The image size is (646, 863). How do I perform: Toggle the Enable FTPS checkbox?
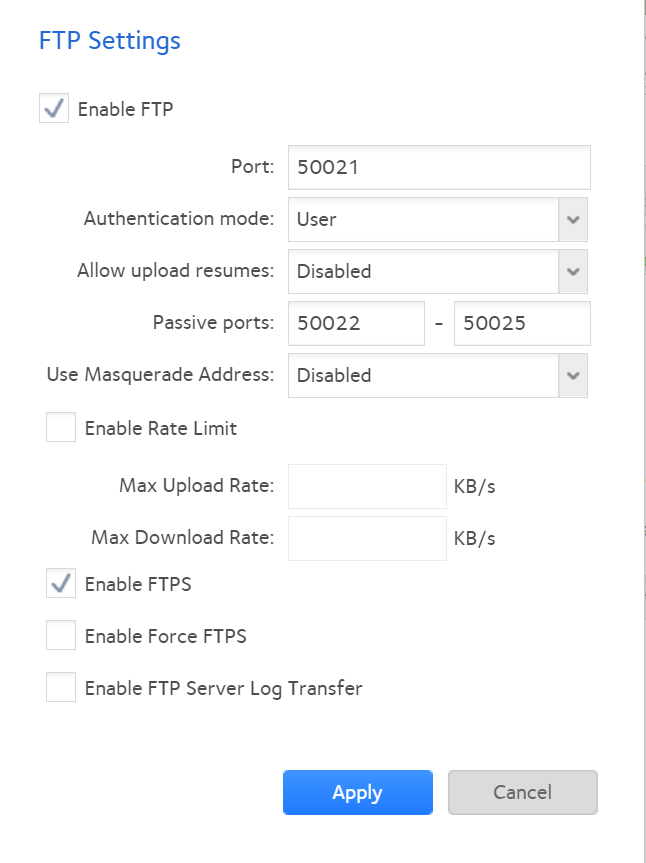click(x=61, y=584)
